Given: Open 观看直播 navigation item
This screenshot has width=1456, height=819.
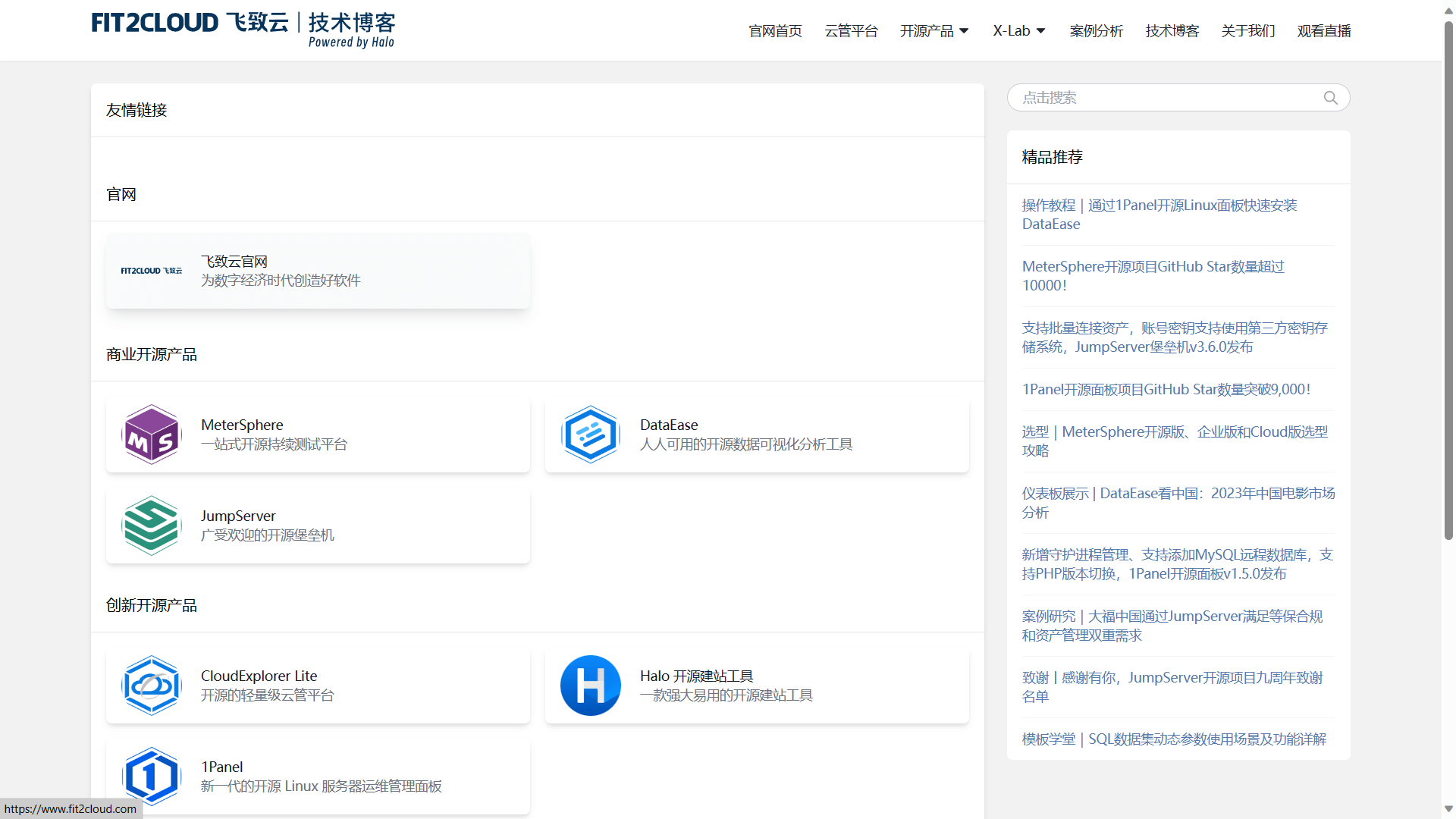Looking at the screenshot, I should 1324,31.
